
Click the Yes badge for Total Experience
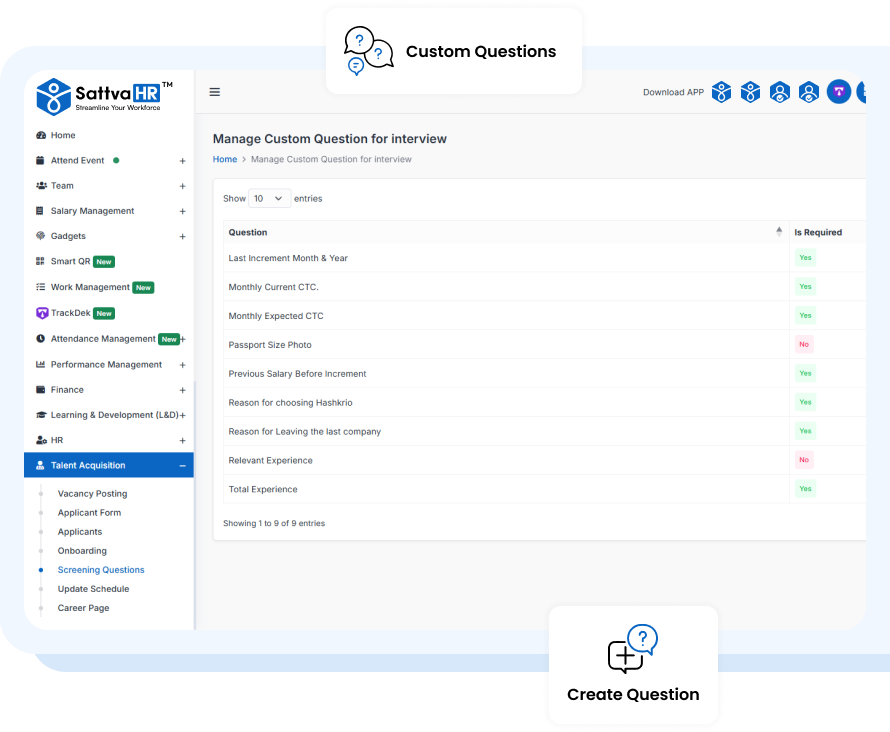pyautogui.click(x=805, y=488)
